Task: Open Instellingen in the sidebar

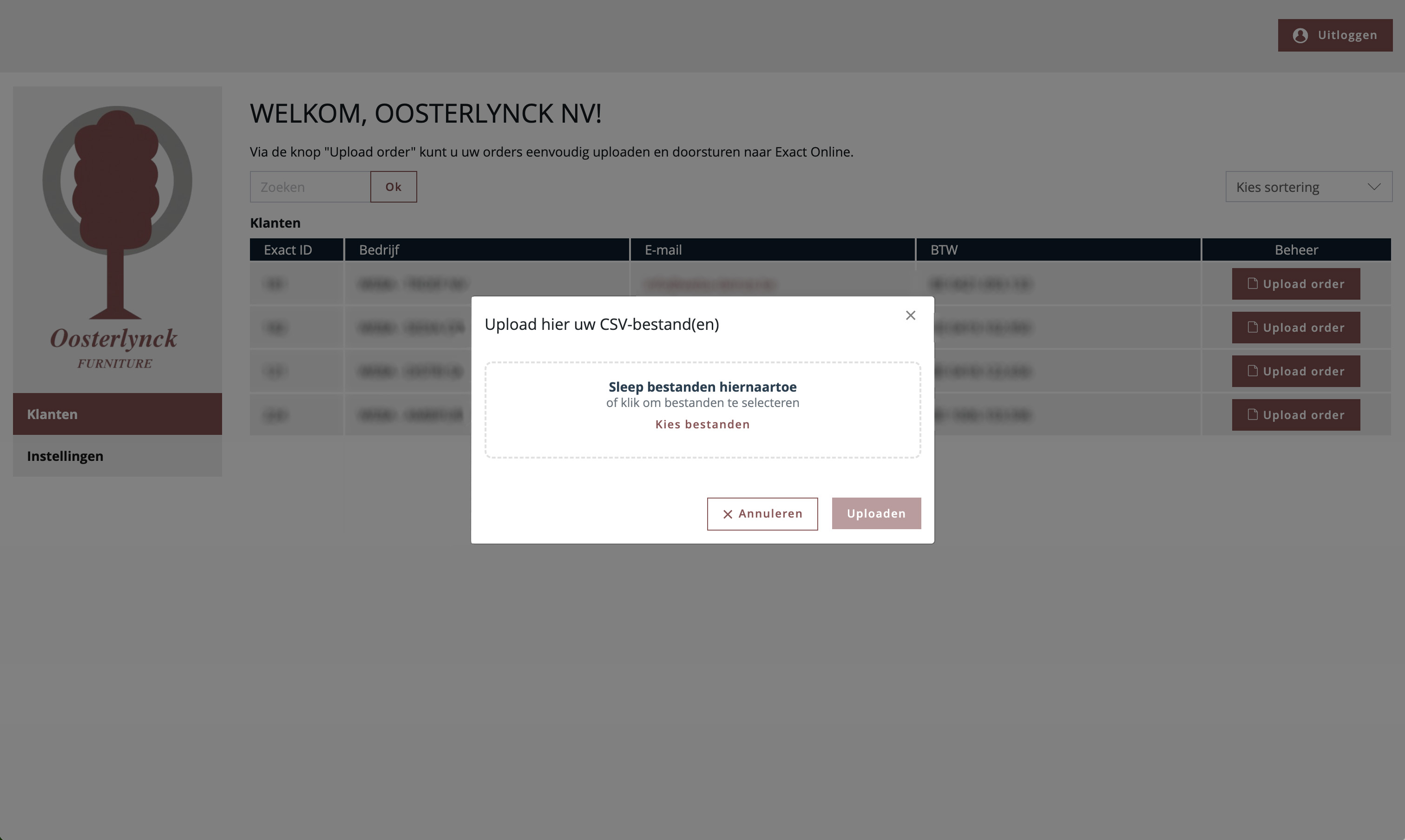Action: pyautogui.click(x=117, y=456)
